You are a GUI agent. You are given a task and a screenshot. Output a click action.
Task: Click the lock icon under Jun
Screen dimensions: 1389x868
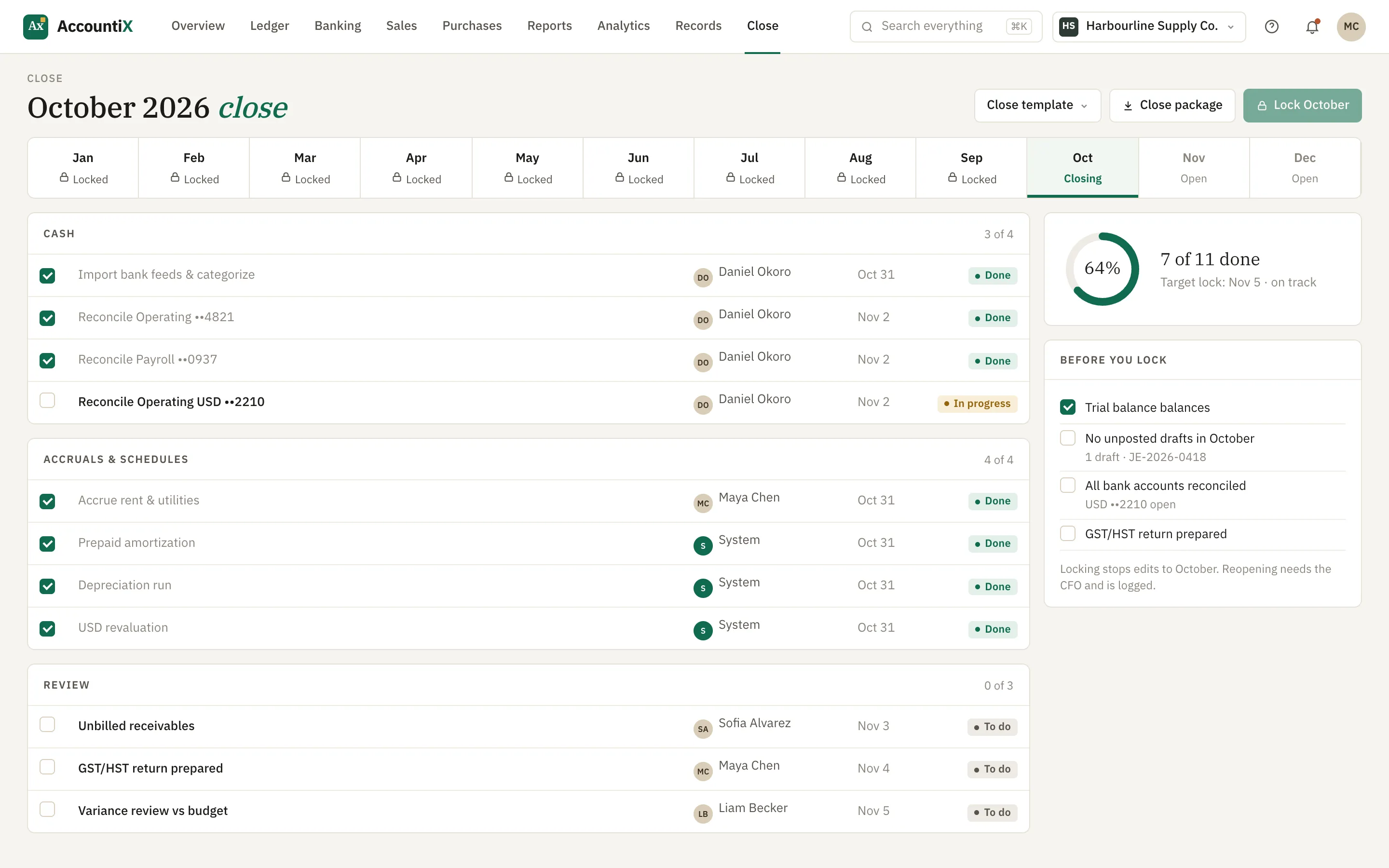619,177
